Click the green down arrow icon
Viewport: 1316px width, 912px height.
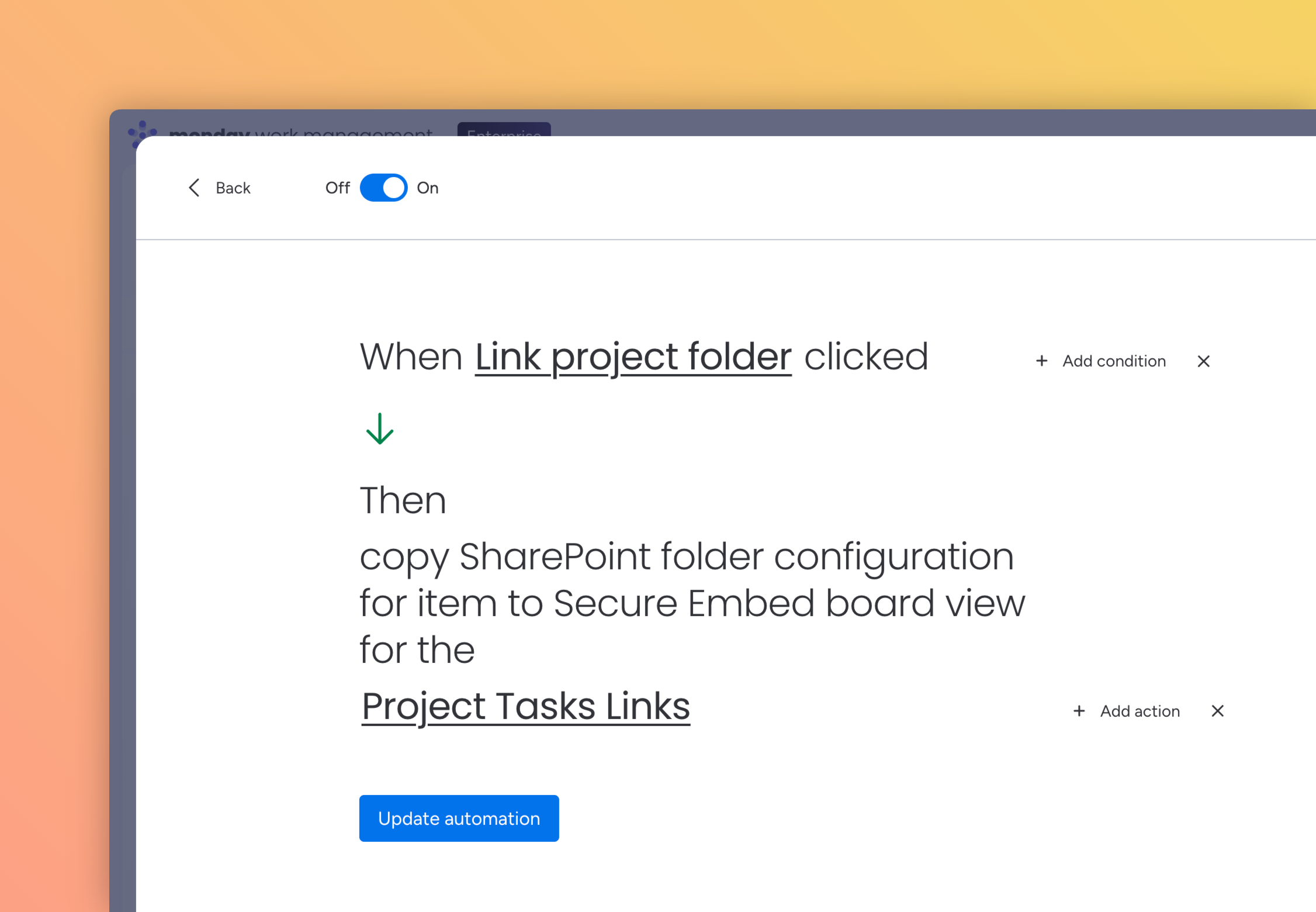point(380,429)
